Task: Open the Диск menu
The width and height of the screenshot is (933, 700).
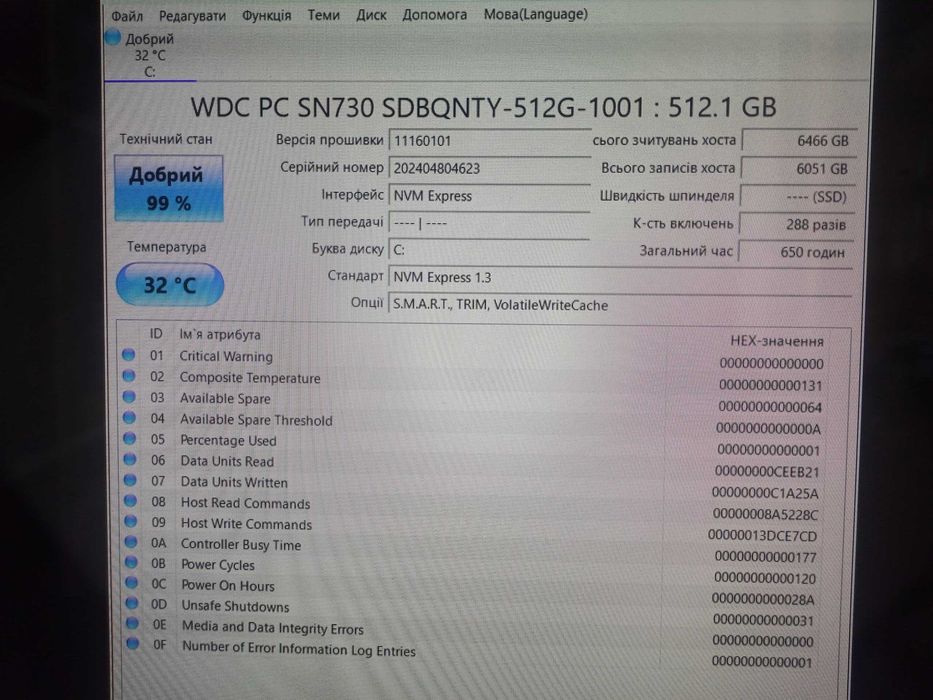Action: click(371, 15)
